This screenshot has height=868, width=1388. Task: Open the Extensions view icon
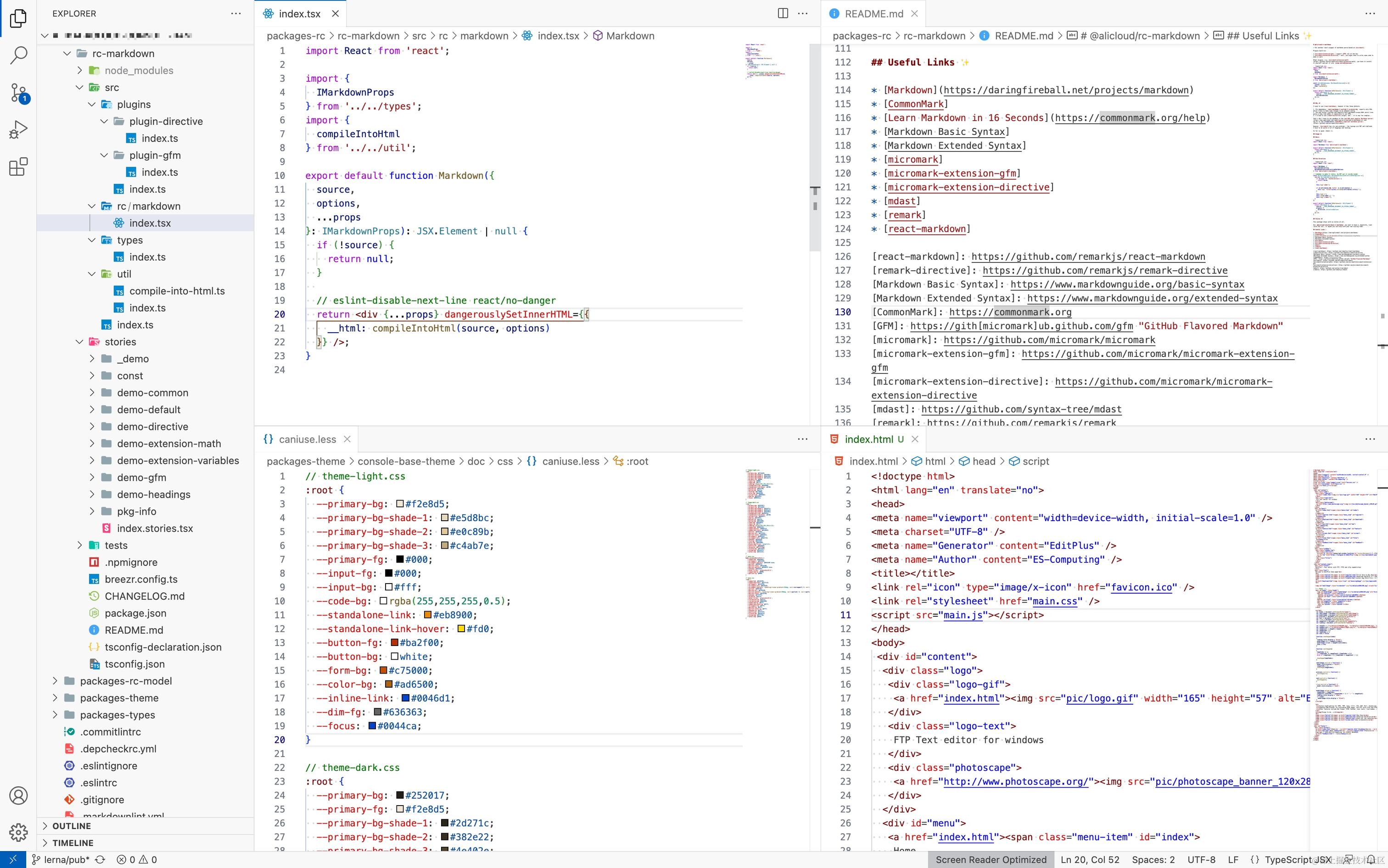click(18, 167)
